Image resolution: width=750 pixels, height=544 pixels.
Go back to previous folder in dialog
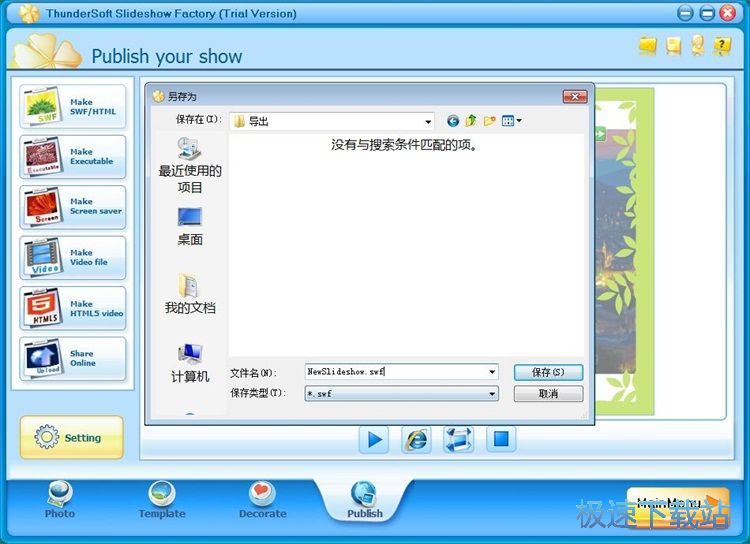[x=452, y=121]
